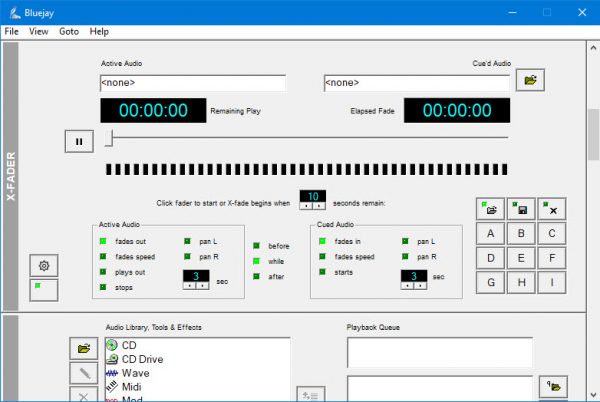Click the green indicator button below gear
Screen dimensions: 600x402
click(44, 290)
